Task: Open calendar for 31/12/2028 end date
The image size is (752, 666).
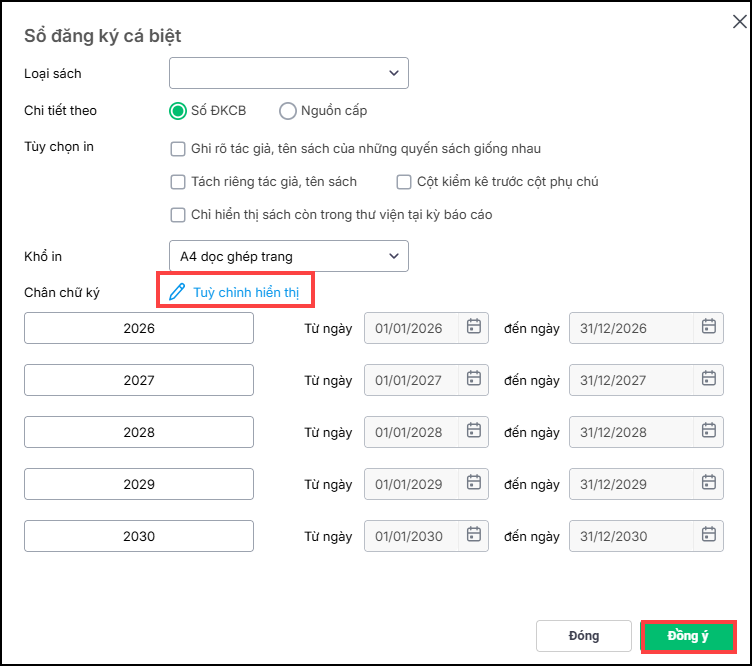Action: pos(709,431)
